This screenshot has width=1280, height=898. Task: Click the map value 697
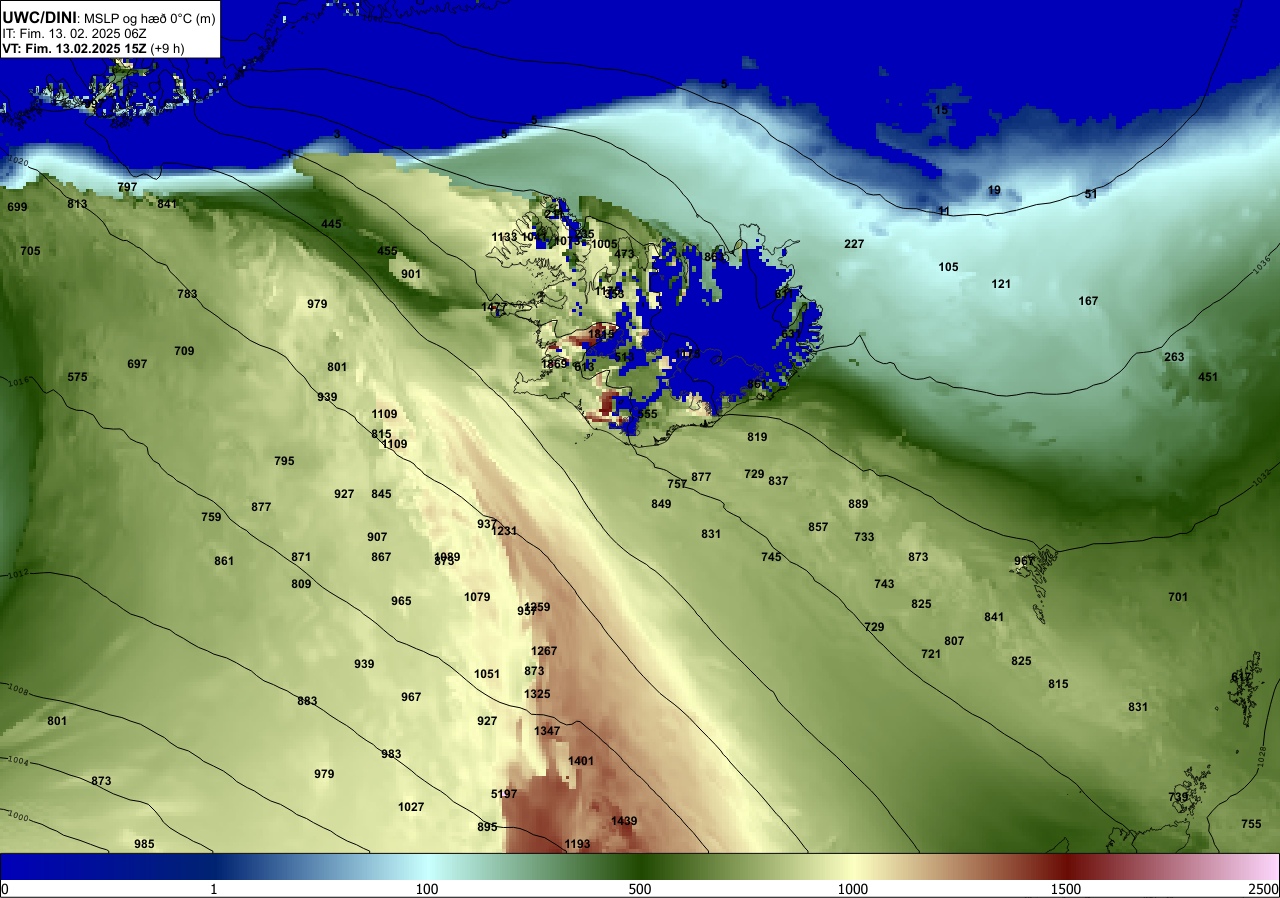click(x=137, y=364)
